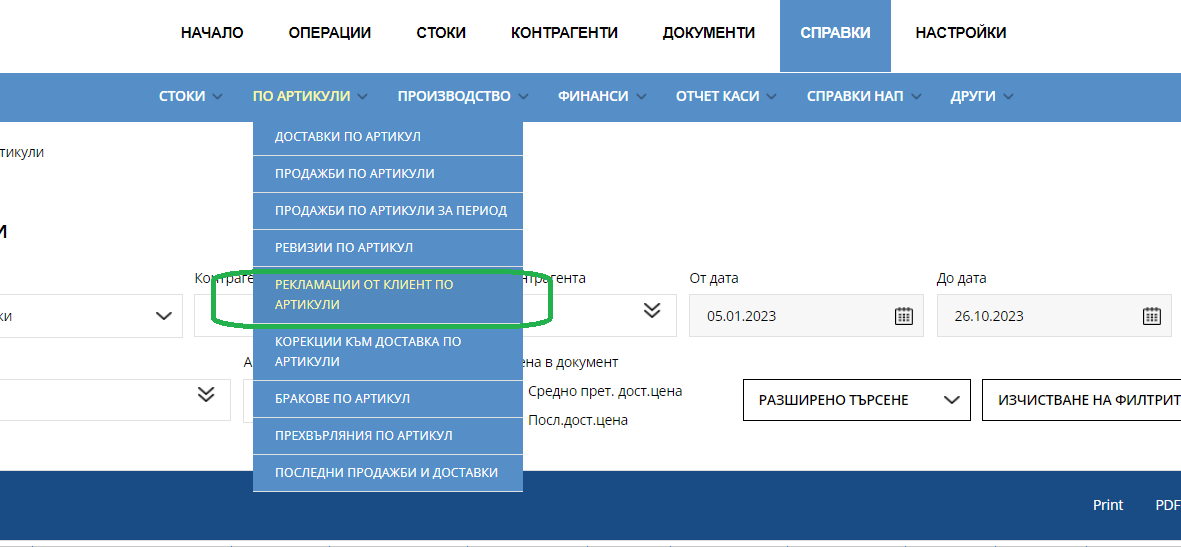Viewport: 1181px width, 547px height.
Task: Open ПРОИЗВОДСТВО submenu label
Action: pyautogui.click(x=454, y=96)
